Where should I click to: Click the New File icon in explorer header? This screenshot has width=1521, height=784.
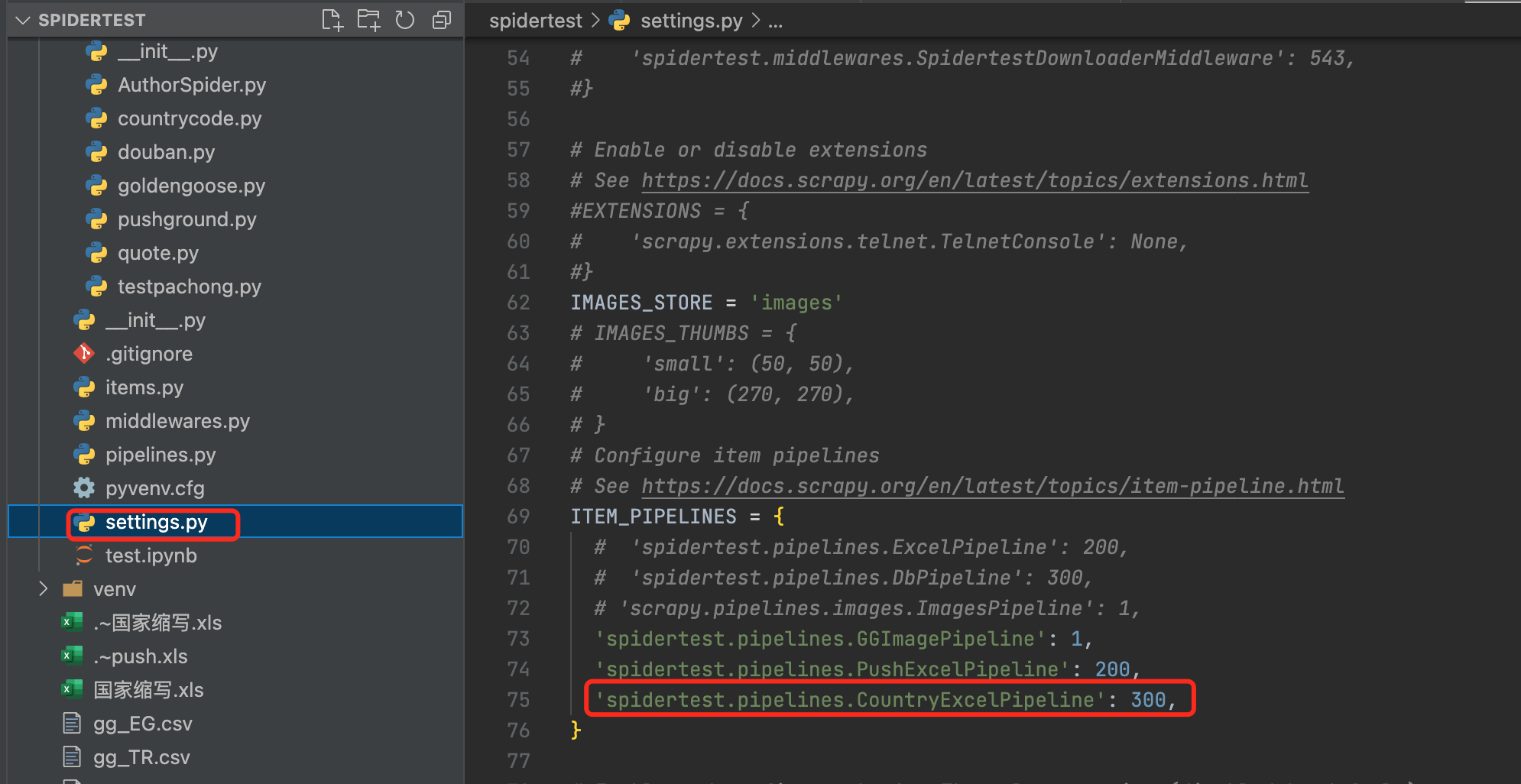pyautogui.click(x=332, y=20)
